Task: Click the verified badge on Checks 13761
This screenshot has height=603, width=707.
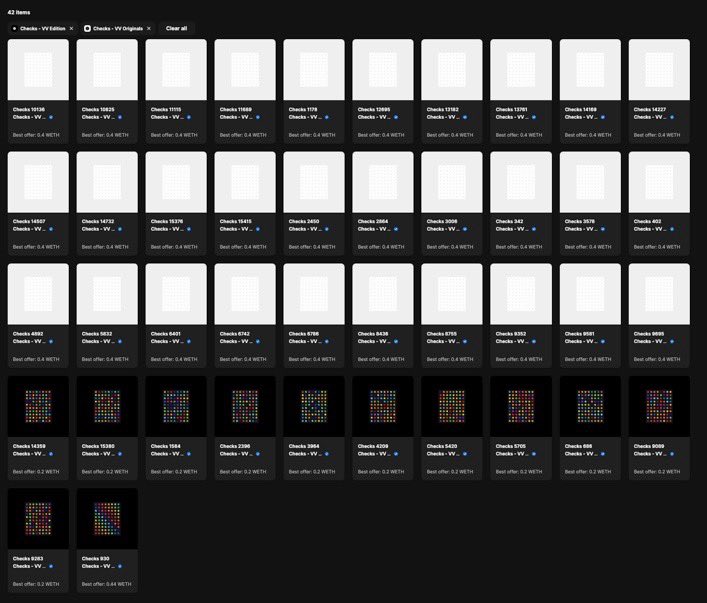Action: pos(534,117)
